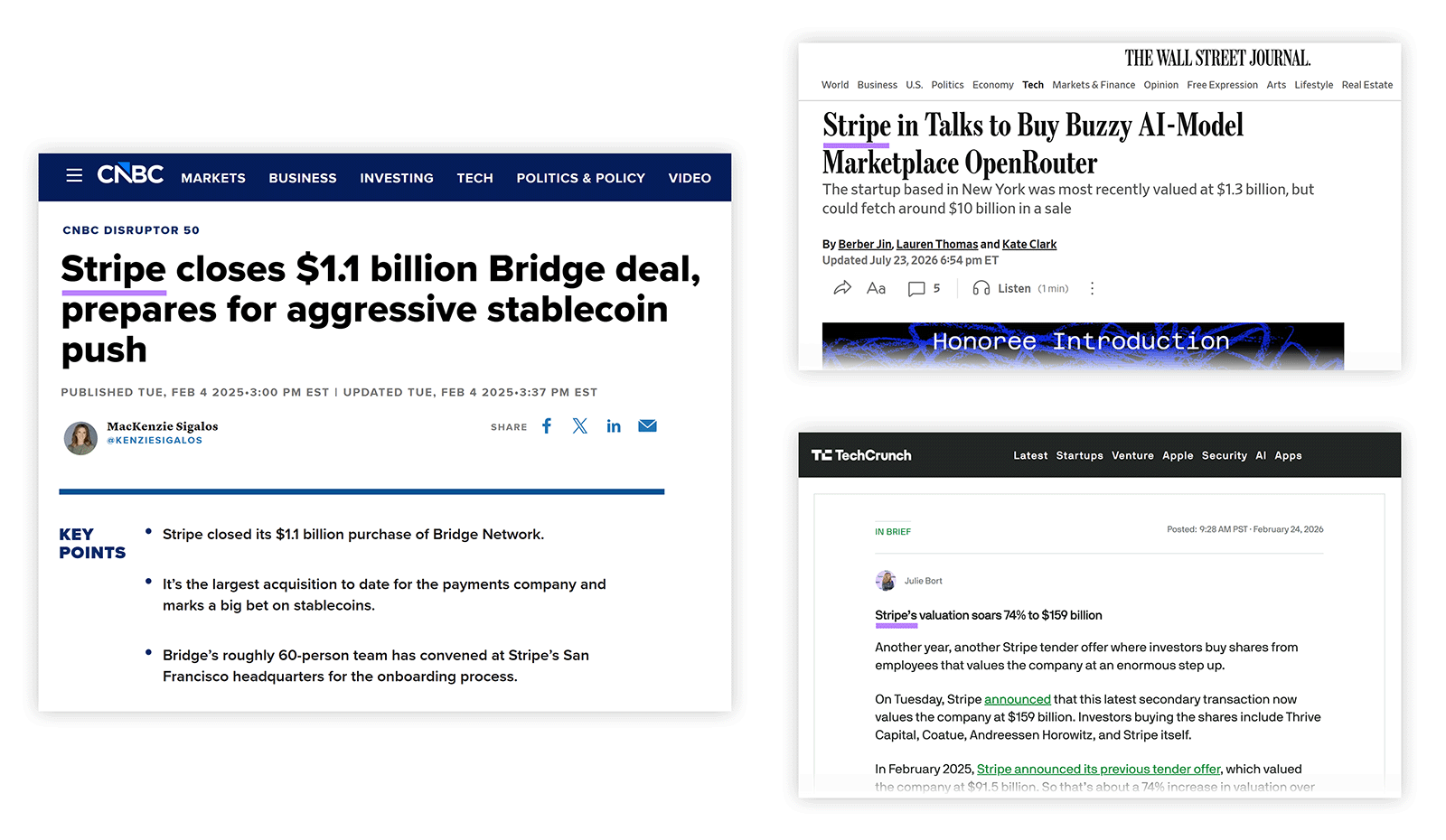Click IN BRIEF label on TechCrunch
This screenshot has height=840, width=1446.
tap(893, 531)
